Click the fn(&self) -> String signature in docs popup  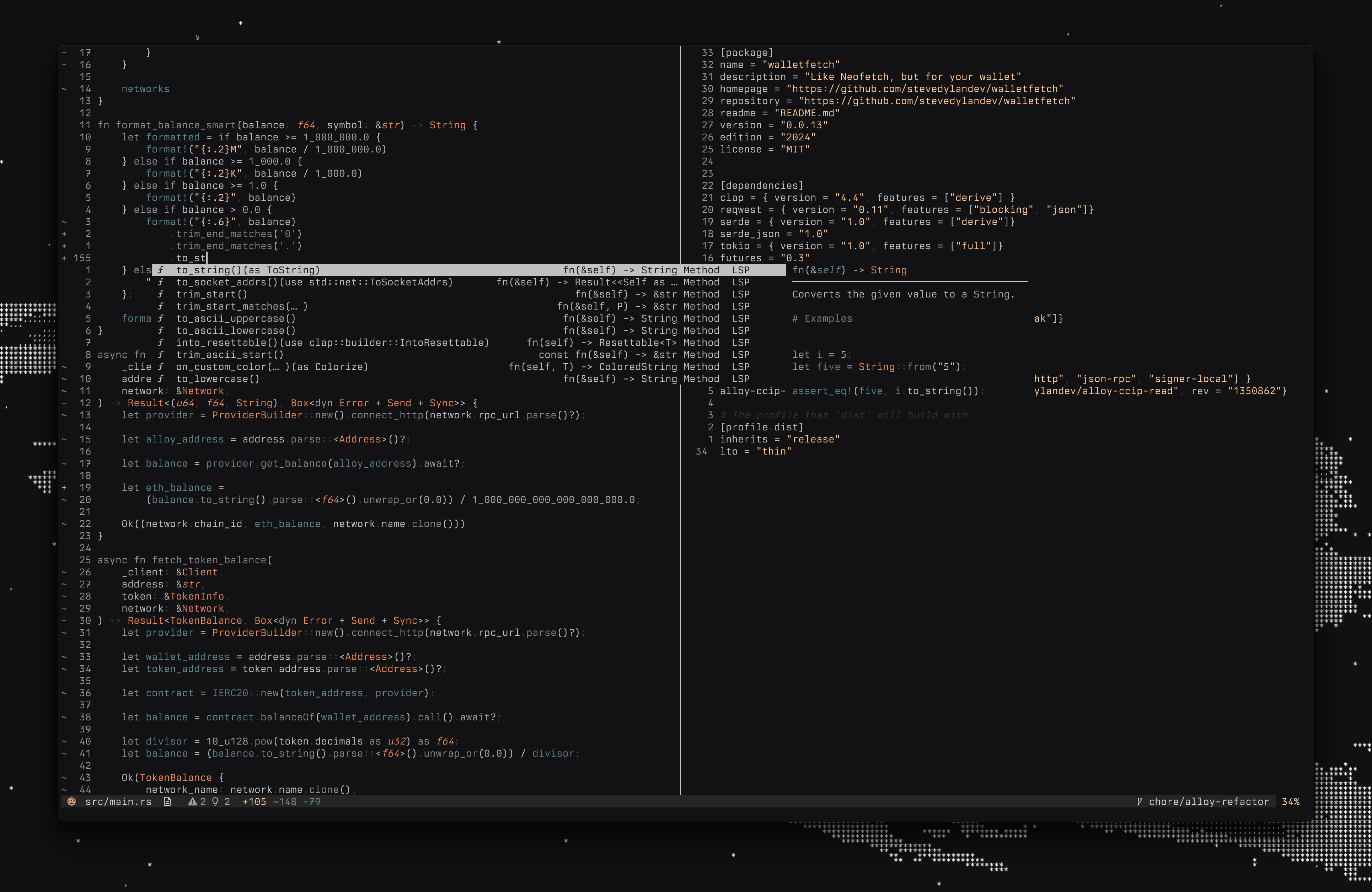pos(849,270)
